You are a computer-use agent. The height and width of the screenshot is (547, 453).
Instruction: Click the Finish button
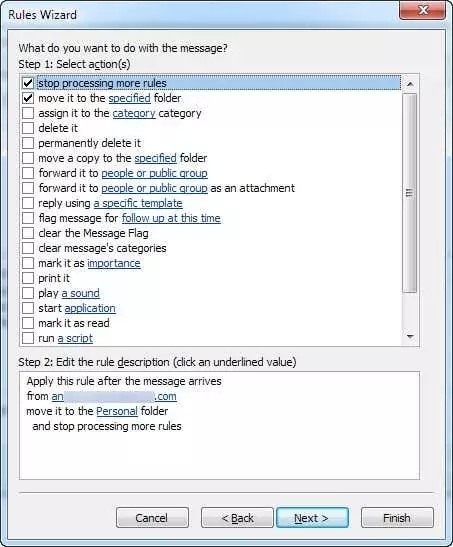(397, 518)
